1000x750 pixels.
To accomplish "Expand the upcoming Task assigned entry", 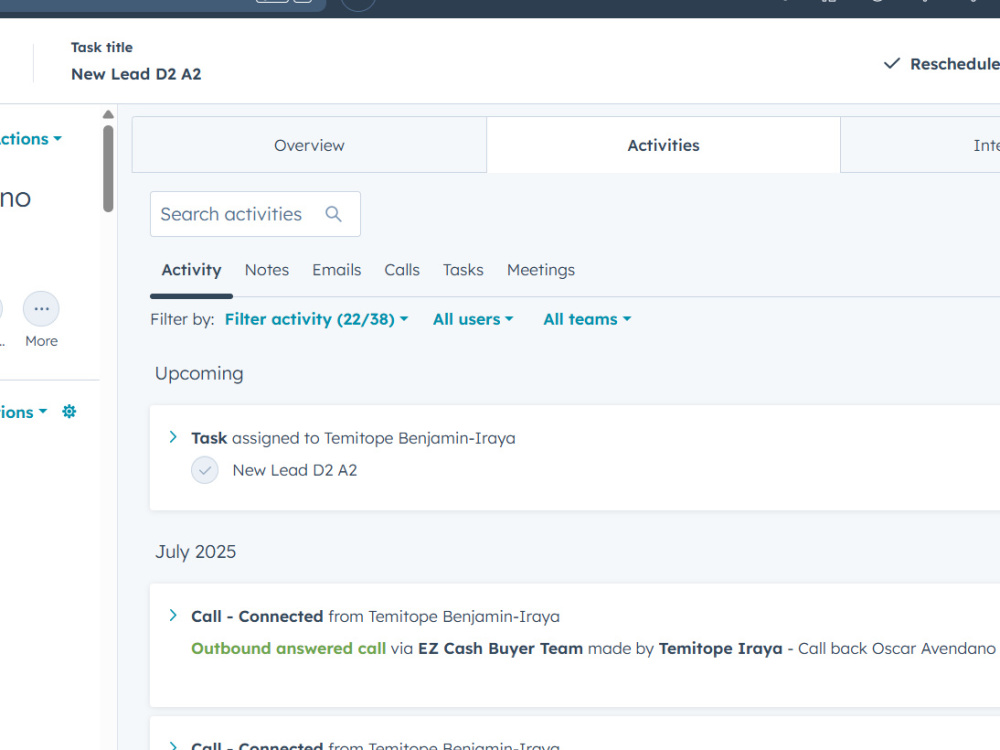I will 173,438.
